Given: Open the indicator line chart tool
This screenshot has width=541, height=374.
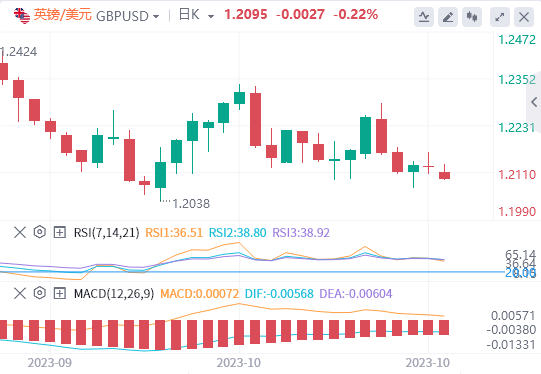Looking at the screenshot, I should click(424, 17).
